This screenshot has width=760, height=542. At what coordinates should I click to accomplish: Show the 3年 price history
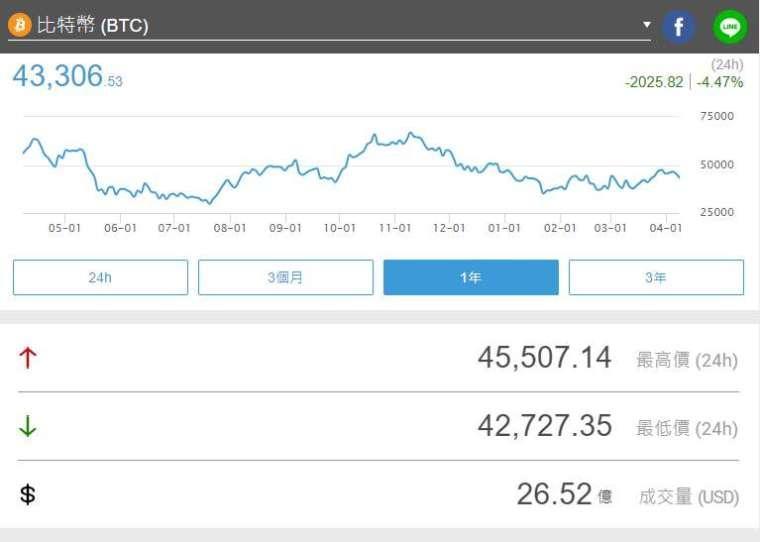pos(656,277)
